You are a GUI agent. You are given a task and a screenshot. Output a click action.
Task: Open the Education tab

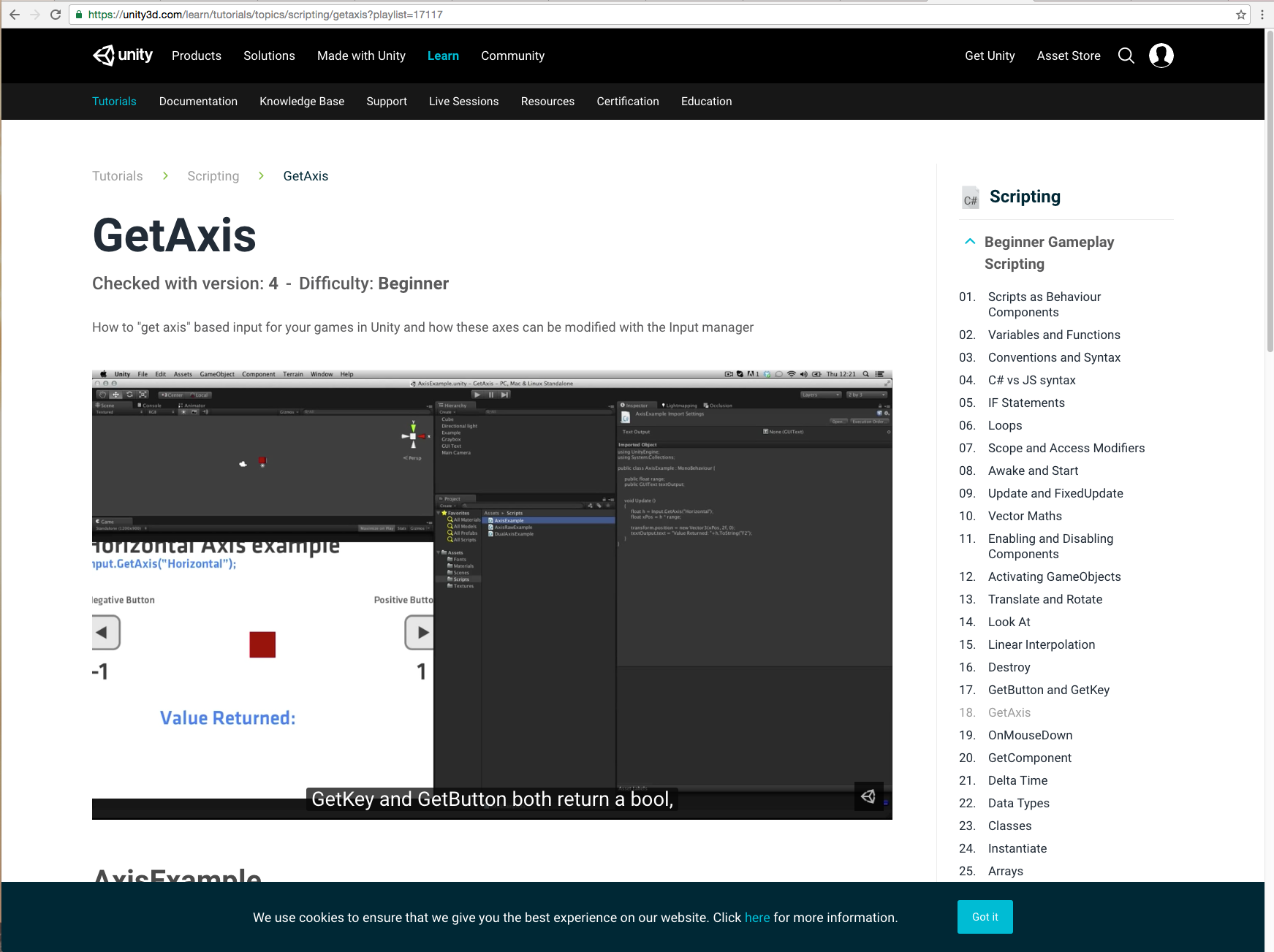(706, 102)
